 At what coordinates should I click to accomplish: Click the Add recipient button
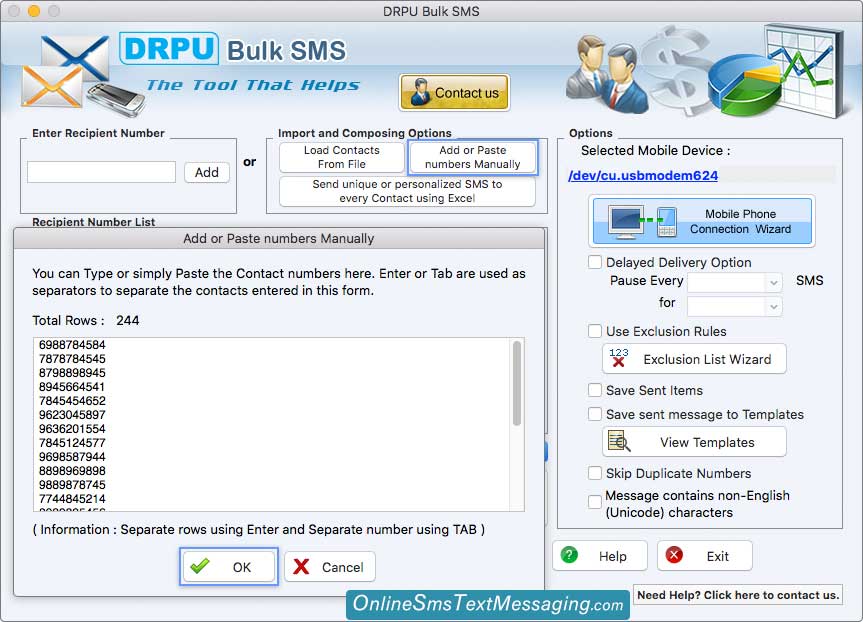(x=206, y=172)
